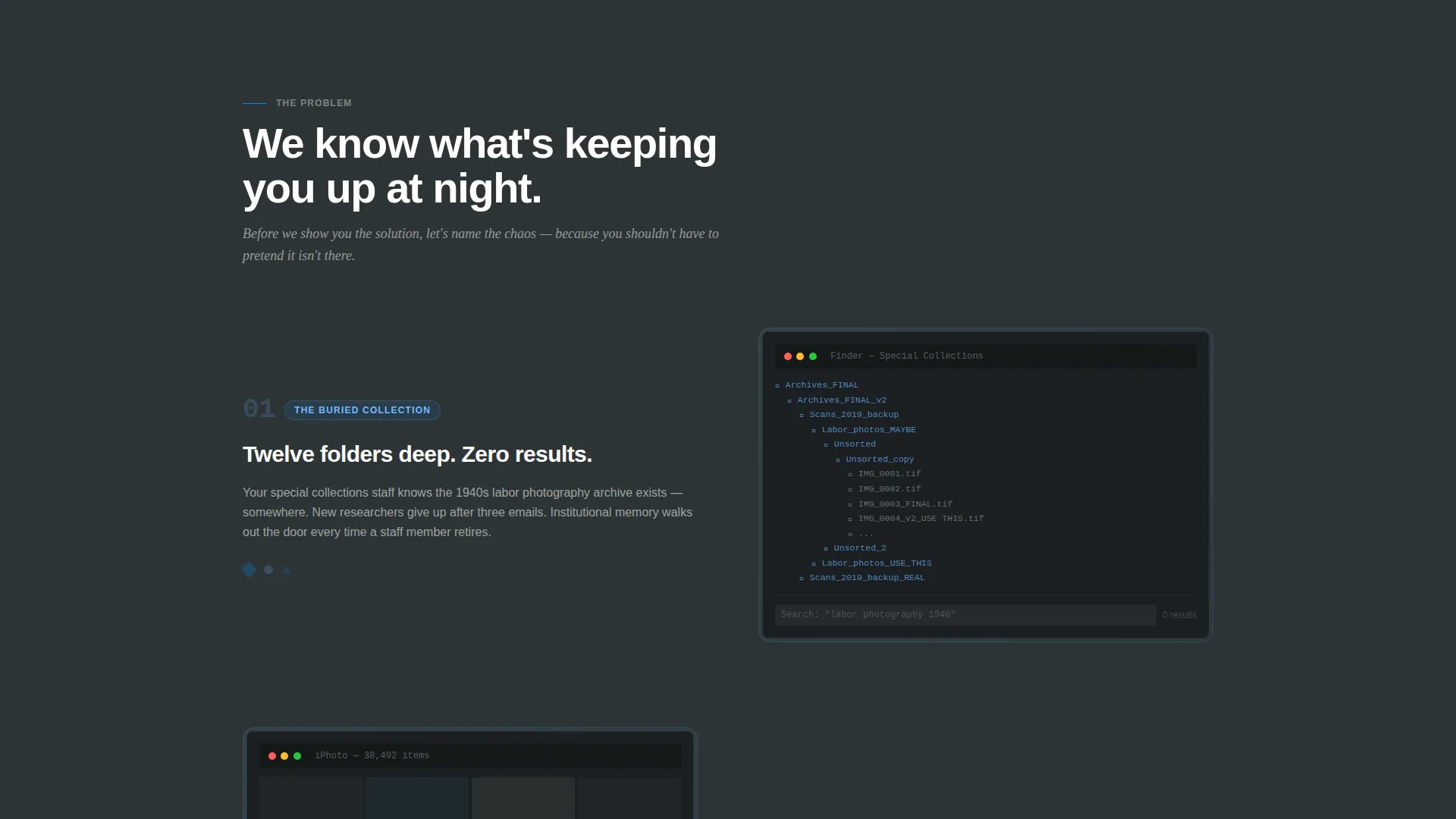
Task: Open the Labor_photos_USE_THIS folder
Action: point(871,563)
